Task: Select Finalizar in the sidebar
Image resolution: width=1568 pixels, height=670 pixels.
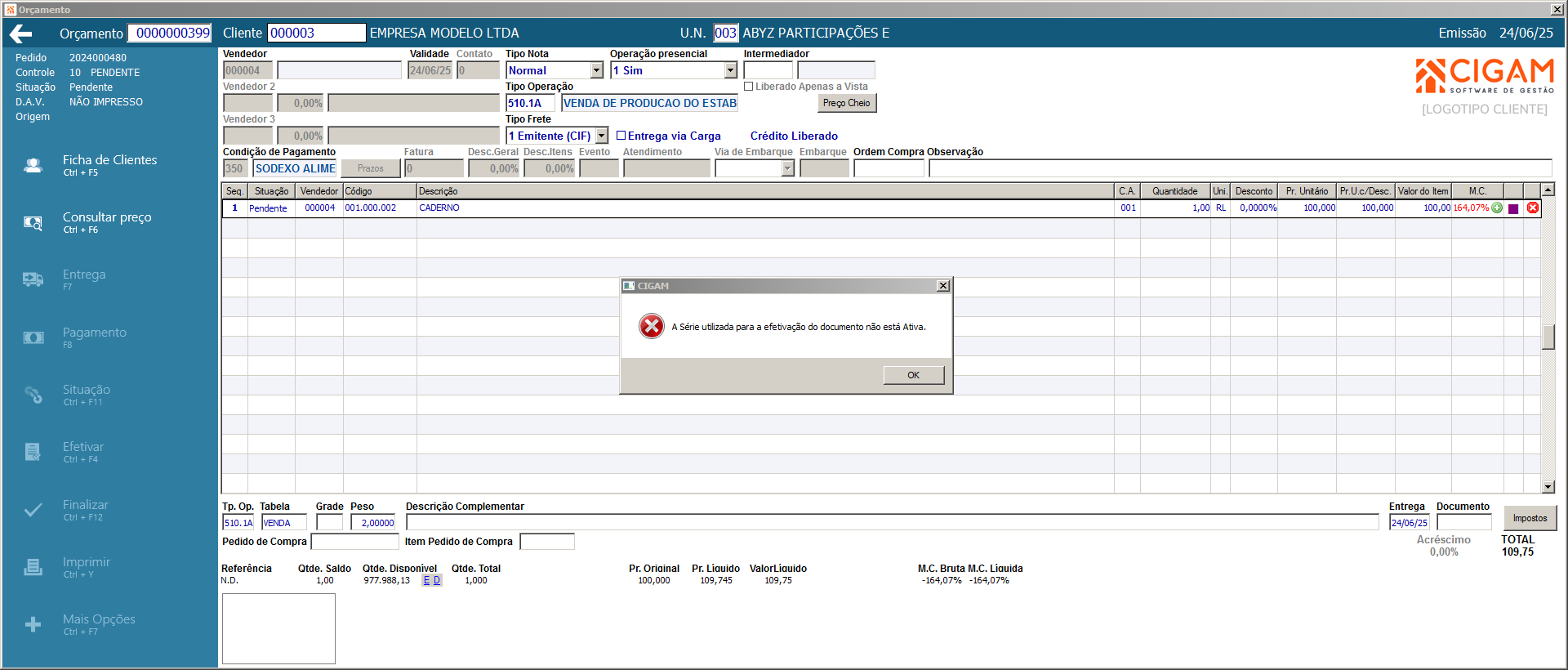Action: [85, 510]
